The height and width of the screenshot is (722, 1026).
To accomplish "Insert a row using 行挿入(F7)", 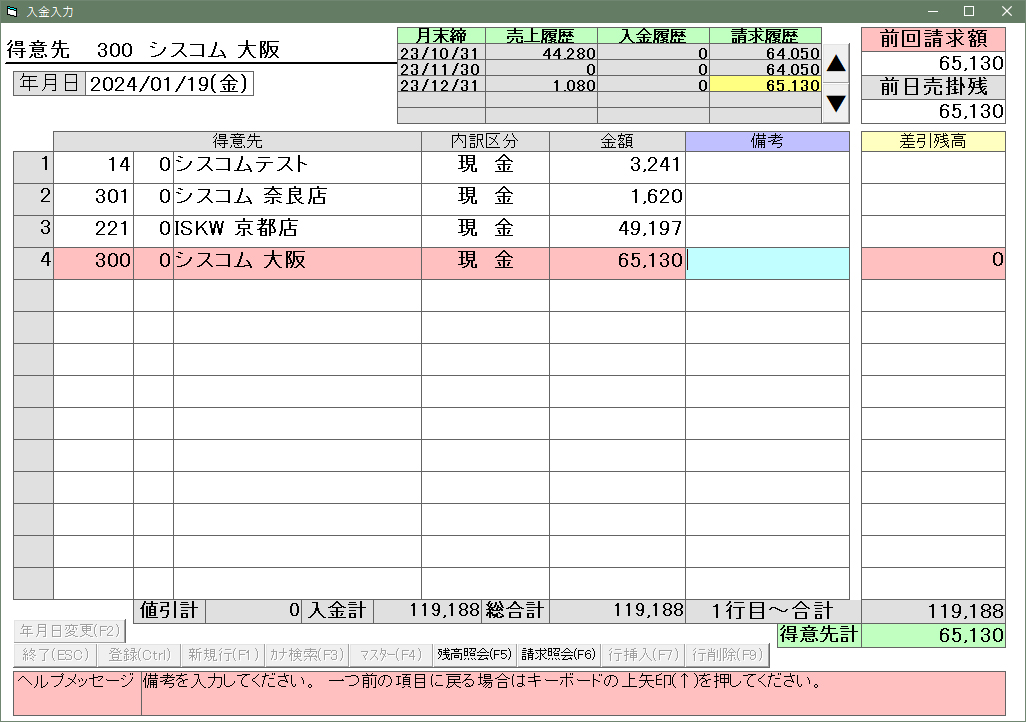I will 643,655.
